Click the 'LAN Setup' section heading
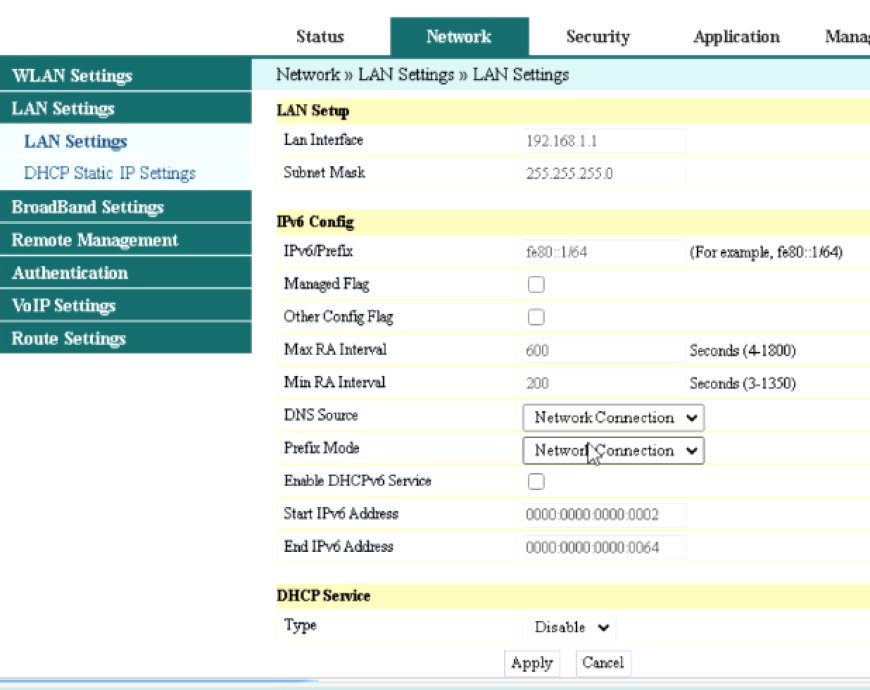This screenshot has height=690, width=870. pos(313,110)
